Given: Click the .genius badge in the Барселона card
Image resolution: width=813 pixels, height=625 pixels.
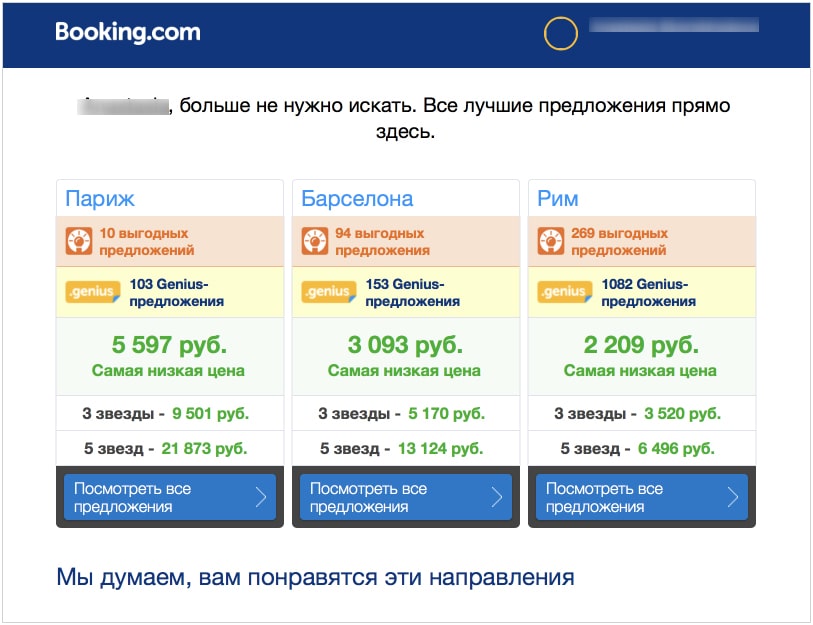Looking at the screenshot, I should pos(329,291).
